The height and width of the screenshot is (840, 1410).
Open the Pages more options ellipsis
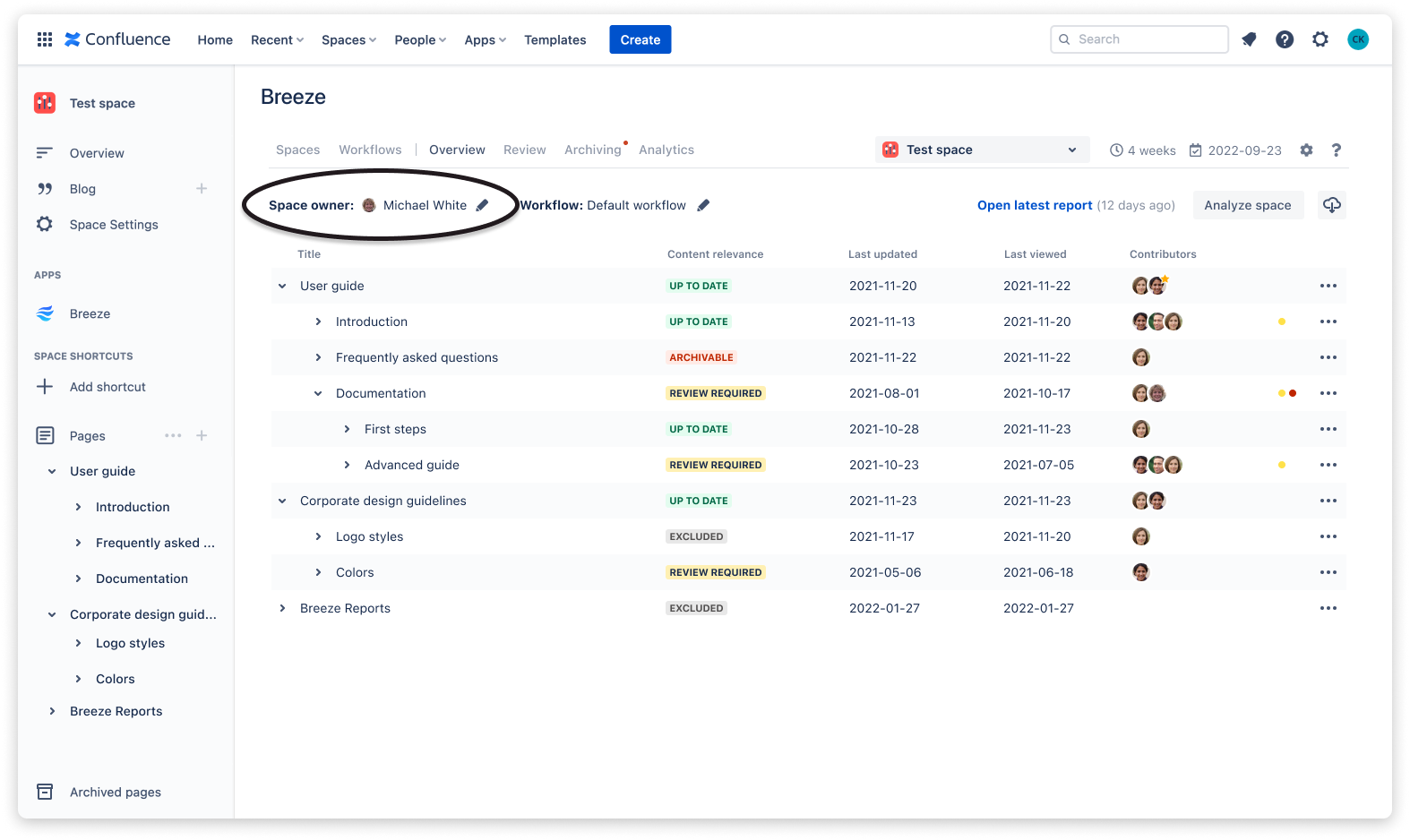pyautogui.click(x=173, y=436)
